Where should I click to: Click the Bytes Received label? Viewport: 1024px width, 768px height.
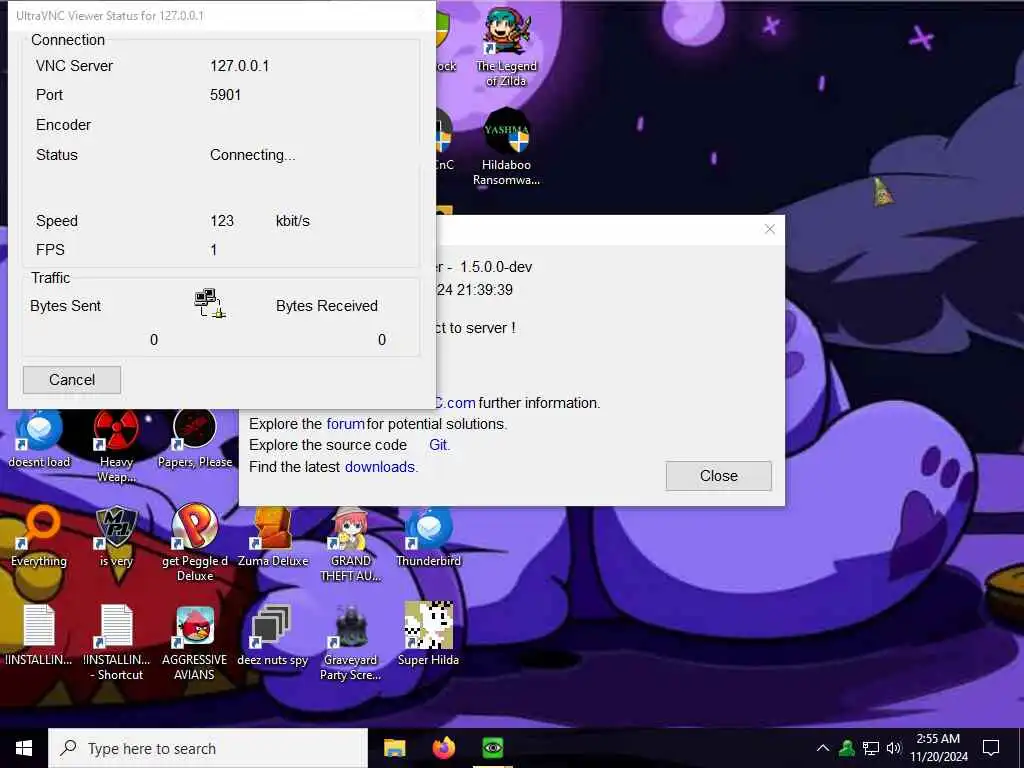tap(327, 306)
